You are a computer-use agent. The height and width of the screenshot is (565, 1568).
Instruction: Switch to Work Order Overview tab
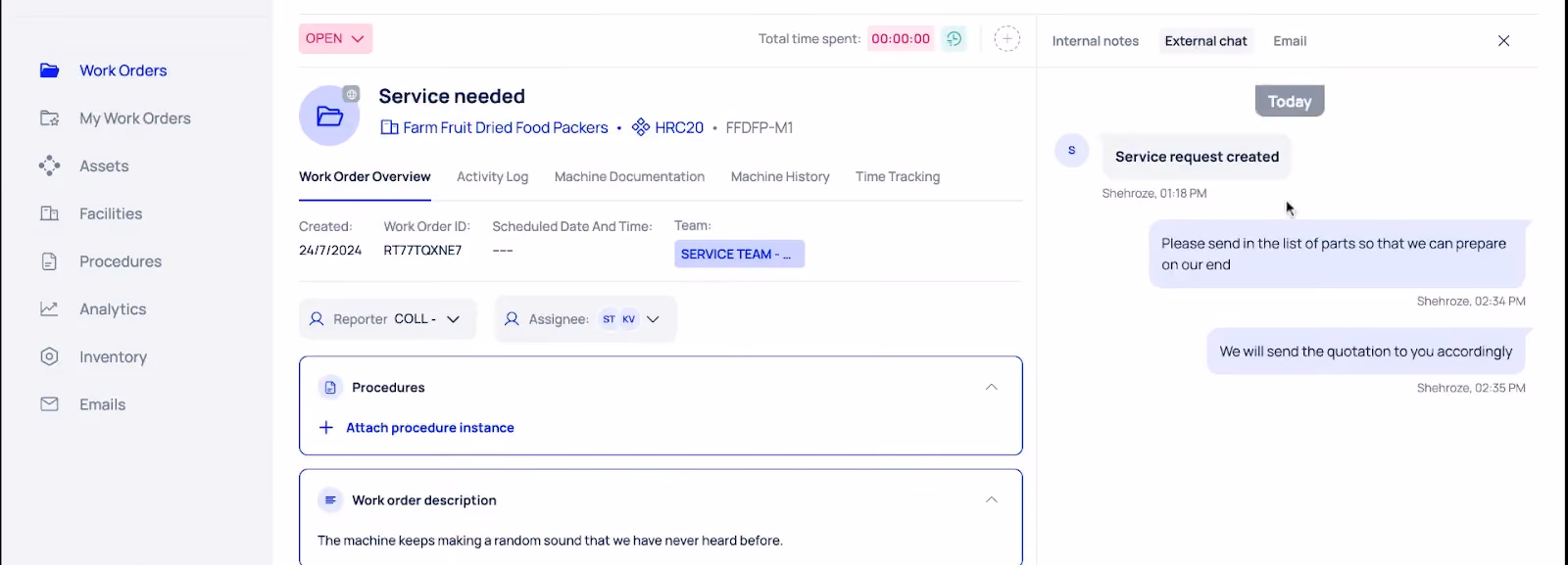[365, 177]
